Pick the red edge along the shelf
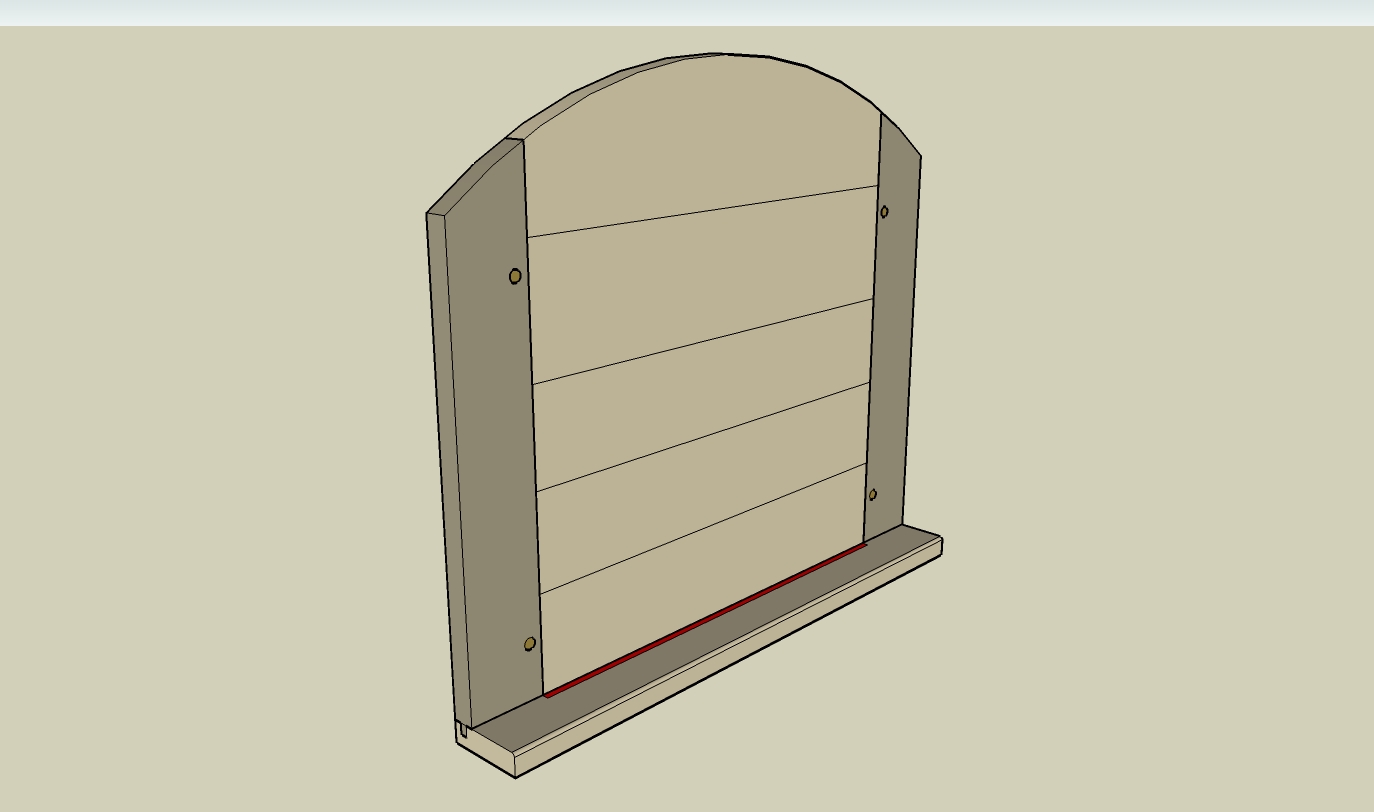1374x812 pixels. coord(705,621)
